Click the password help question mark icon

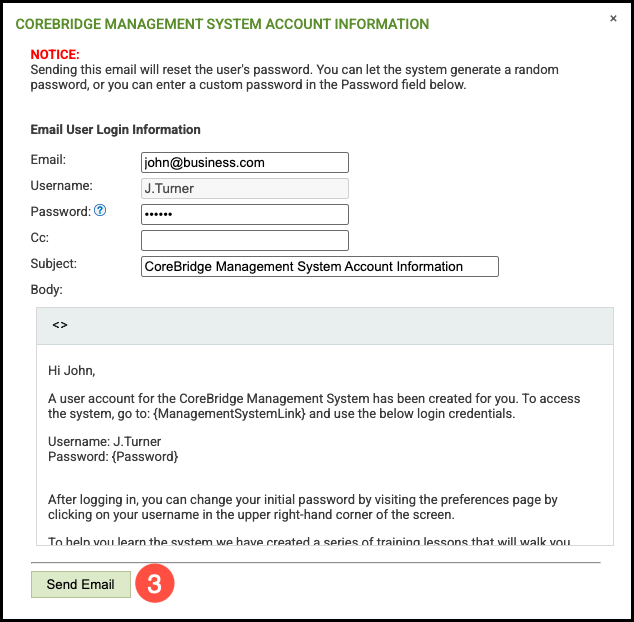(x=100, y=211)
